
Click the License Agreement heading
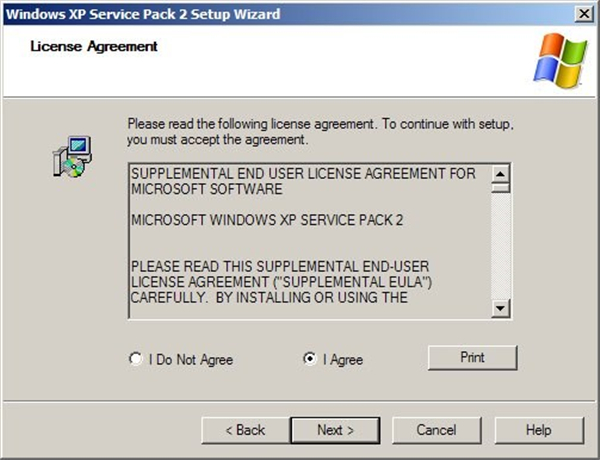pos(94,47)
